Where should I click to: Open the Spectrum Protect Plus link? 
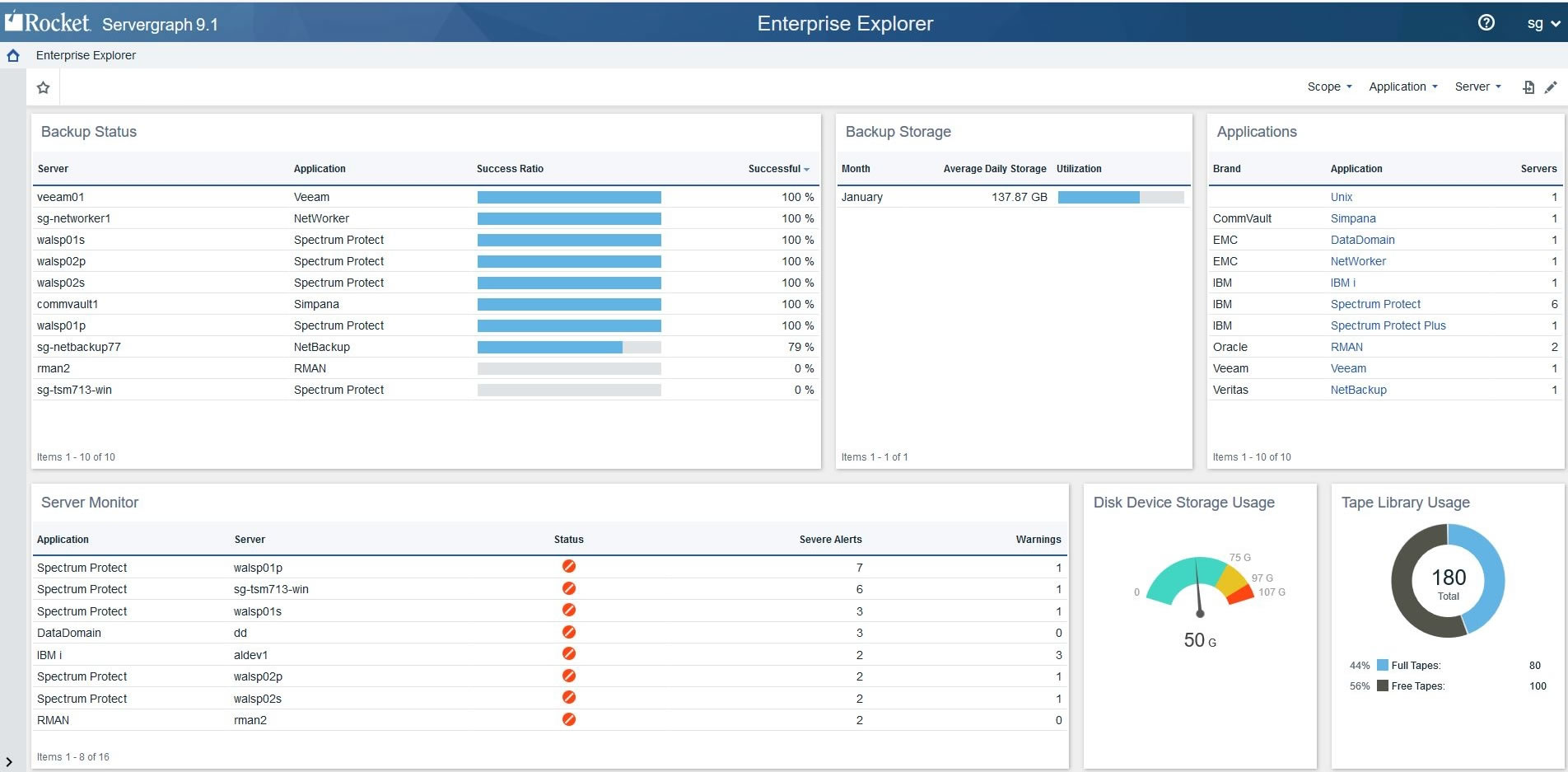[1388, 325]
